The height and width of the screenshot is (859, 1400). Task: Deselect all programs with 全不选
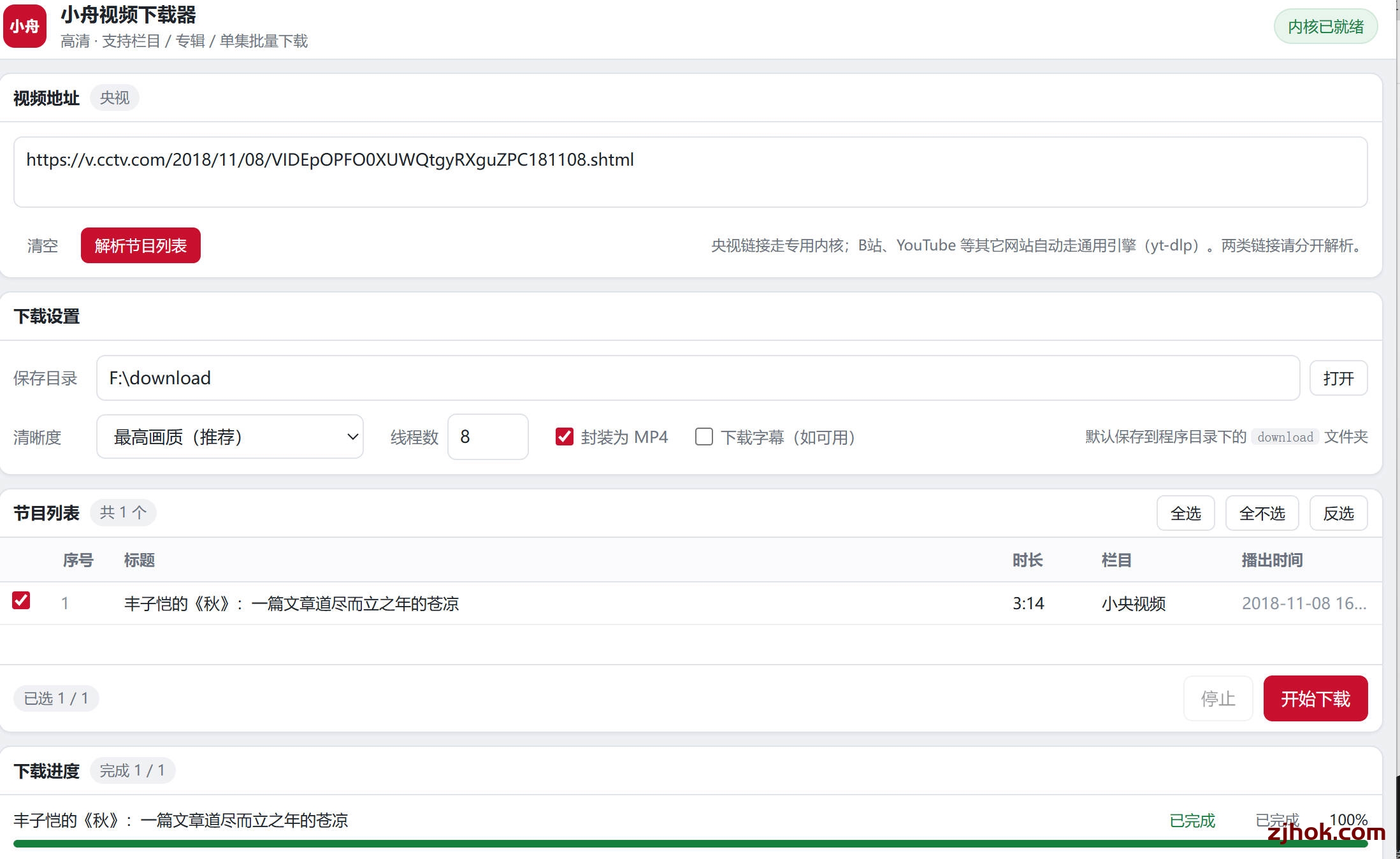click(1262, 513)
